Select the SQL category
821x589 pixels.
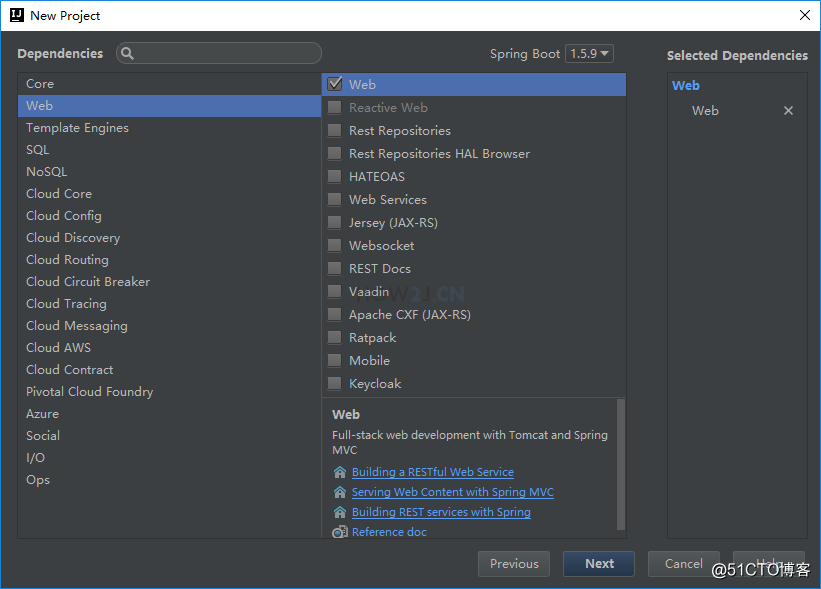pos(169,150)
